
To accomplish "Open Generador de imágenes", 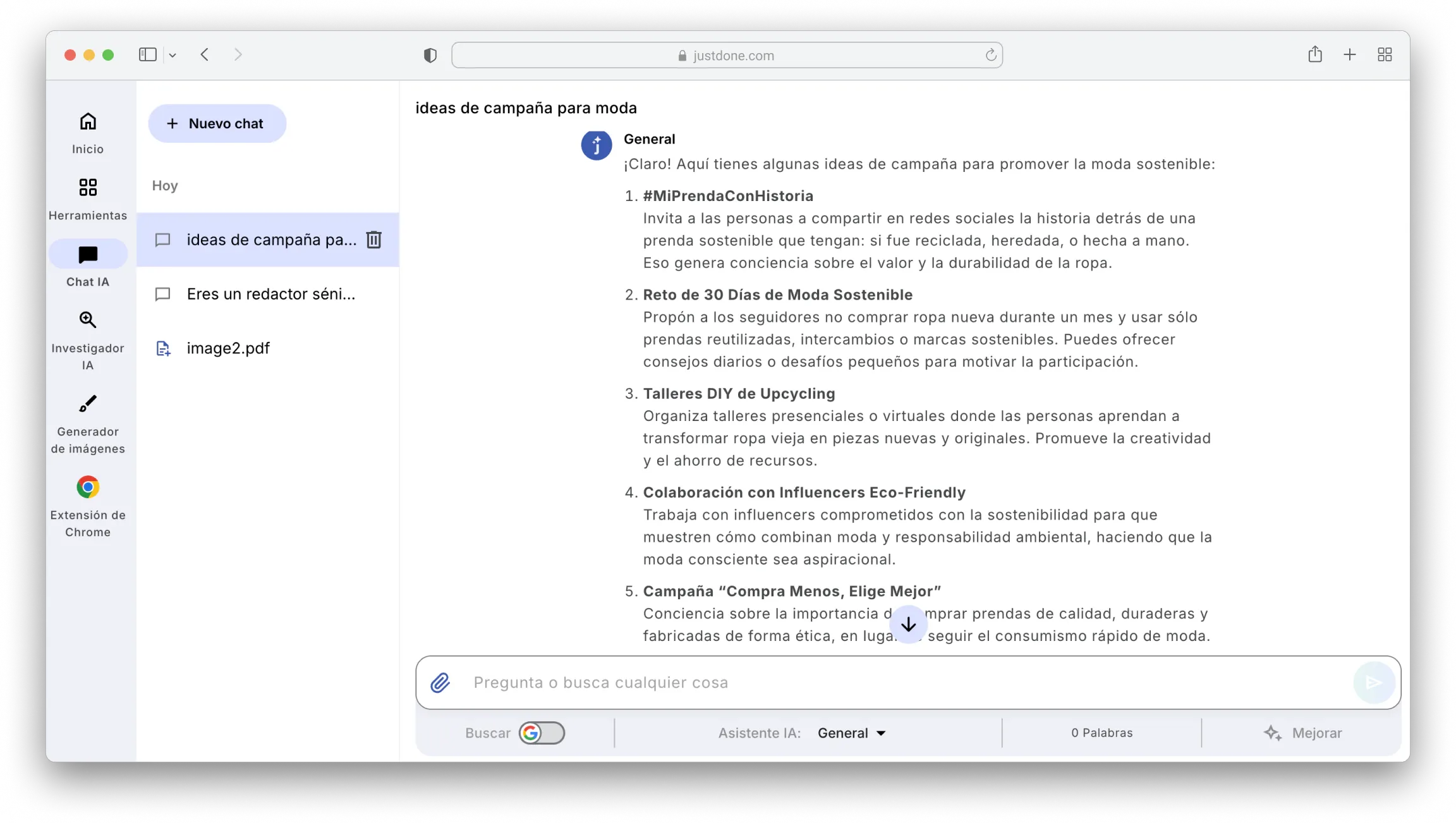I will (x=88, y=403).
